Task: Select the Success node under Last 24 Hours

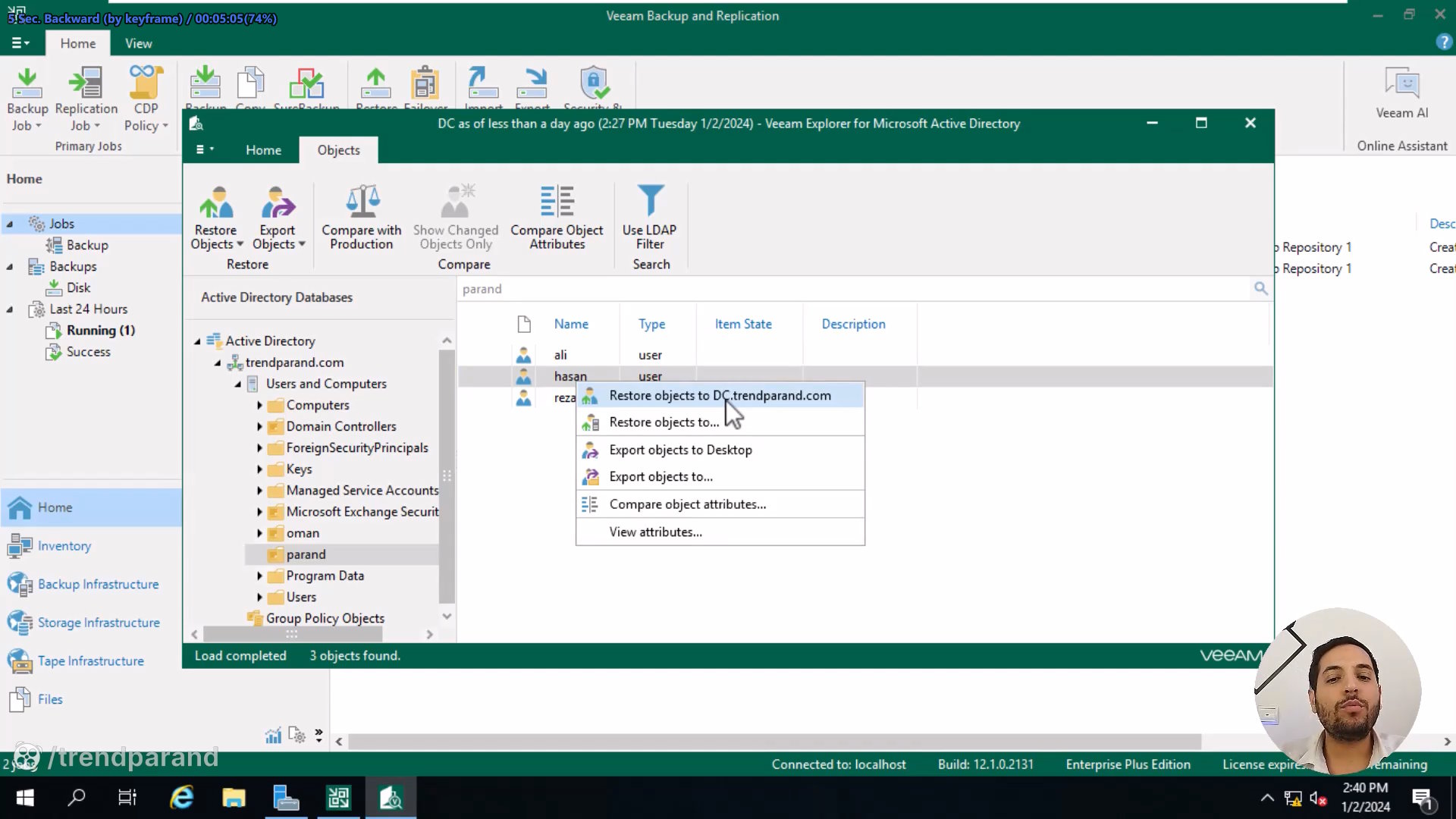Action: pos(88,352)
